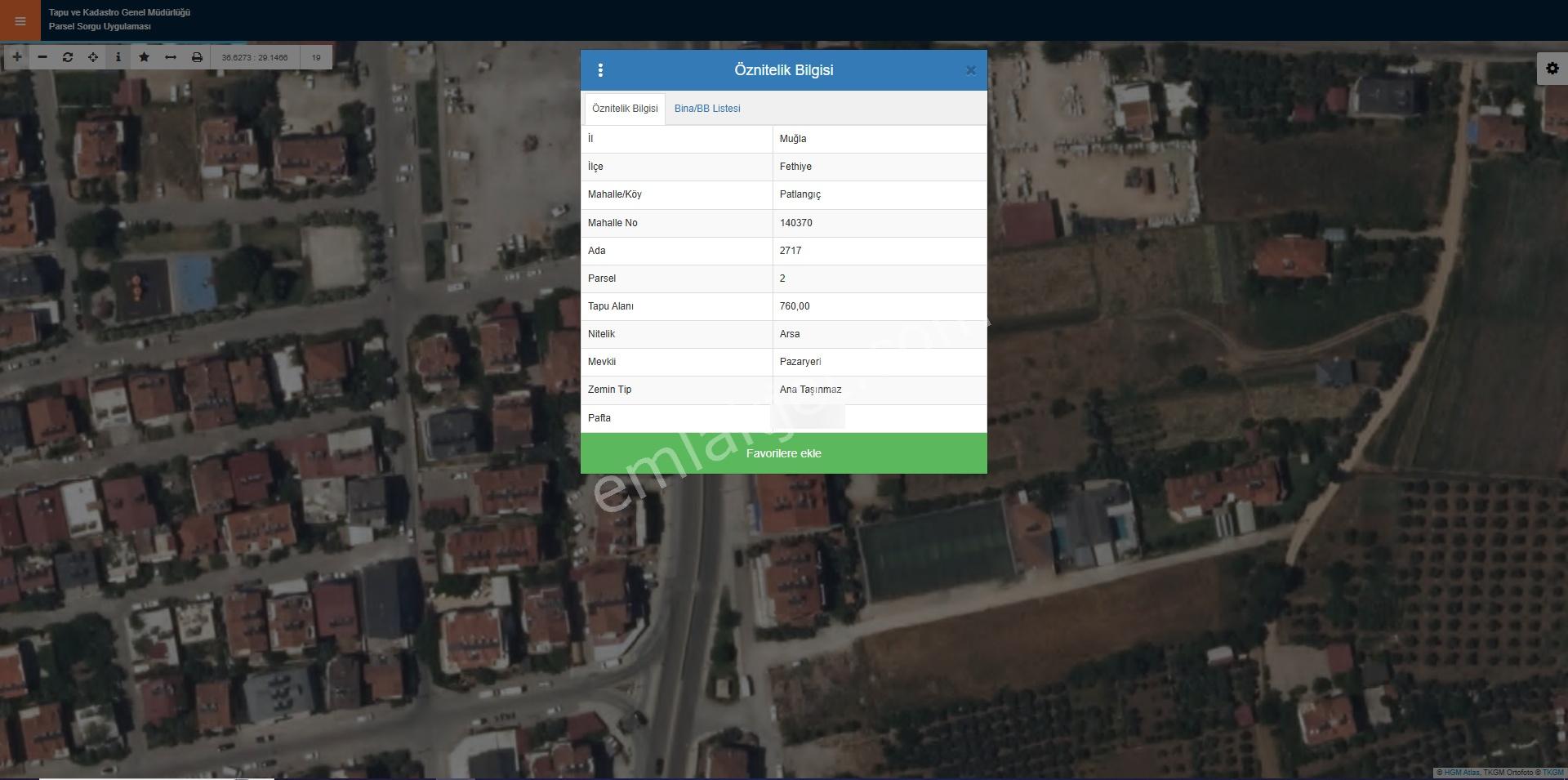The image size is (1568, 780).
Task: Zoom in with the plus tool
Action: (x=17, y=57)
